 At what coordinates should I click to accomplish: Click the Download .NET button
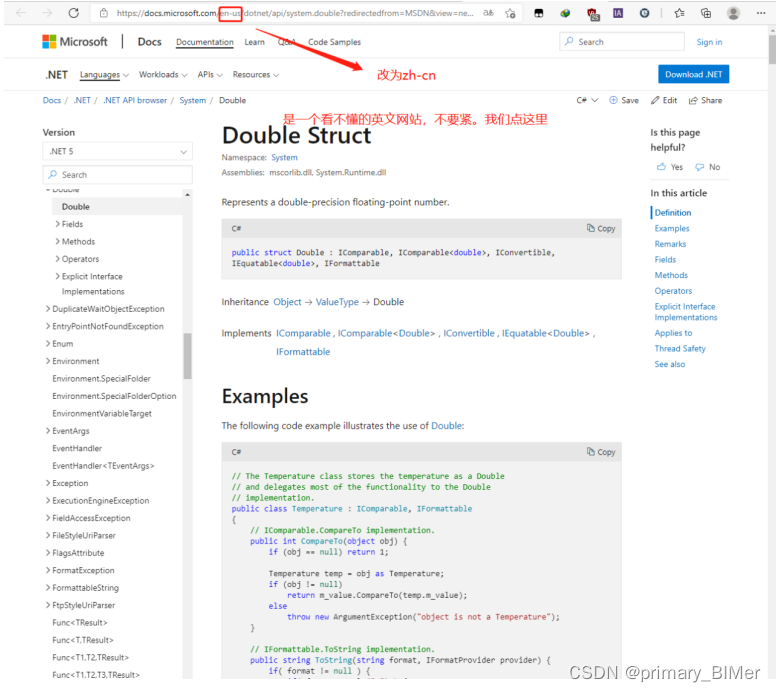coord(693,74)
